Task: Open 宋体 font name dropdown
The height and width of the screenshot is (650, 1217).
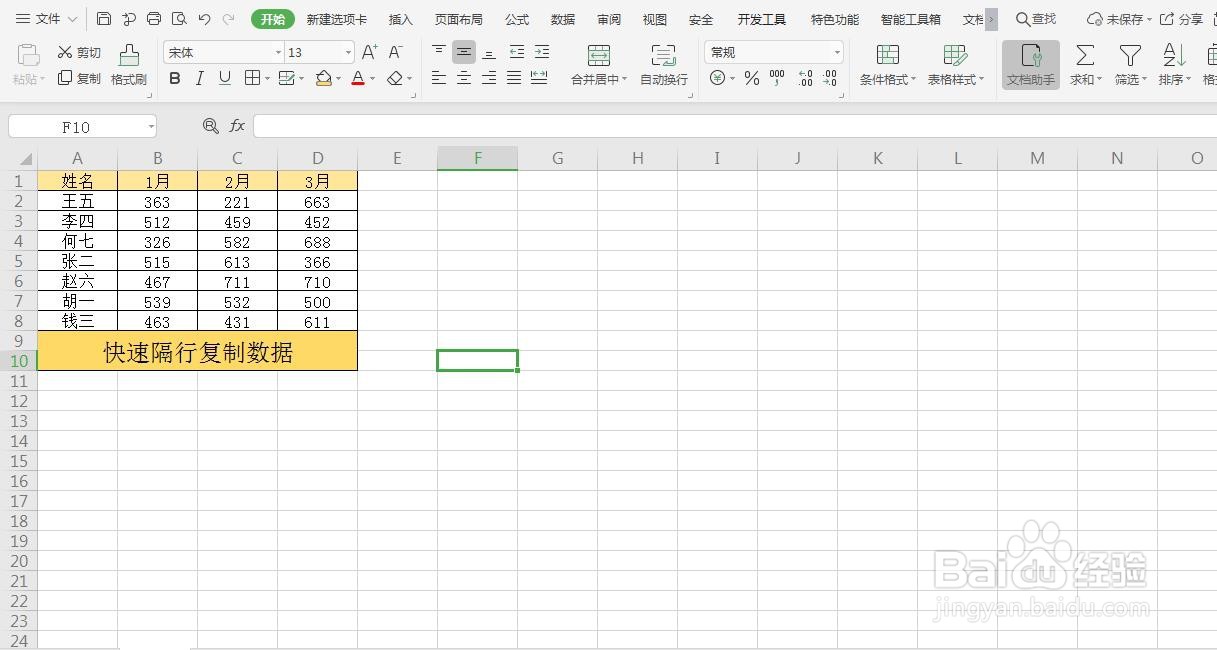Action: point(278,52)
